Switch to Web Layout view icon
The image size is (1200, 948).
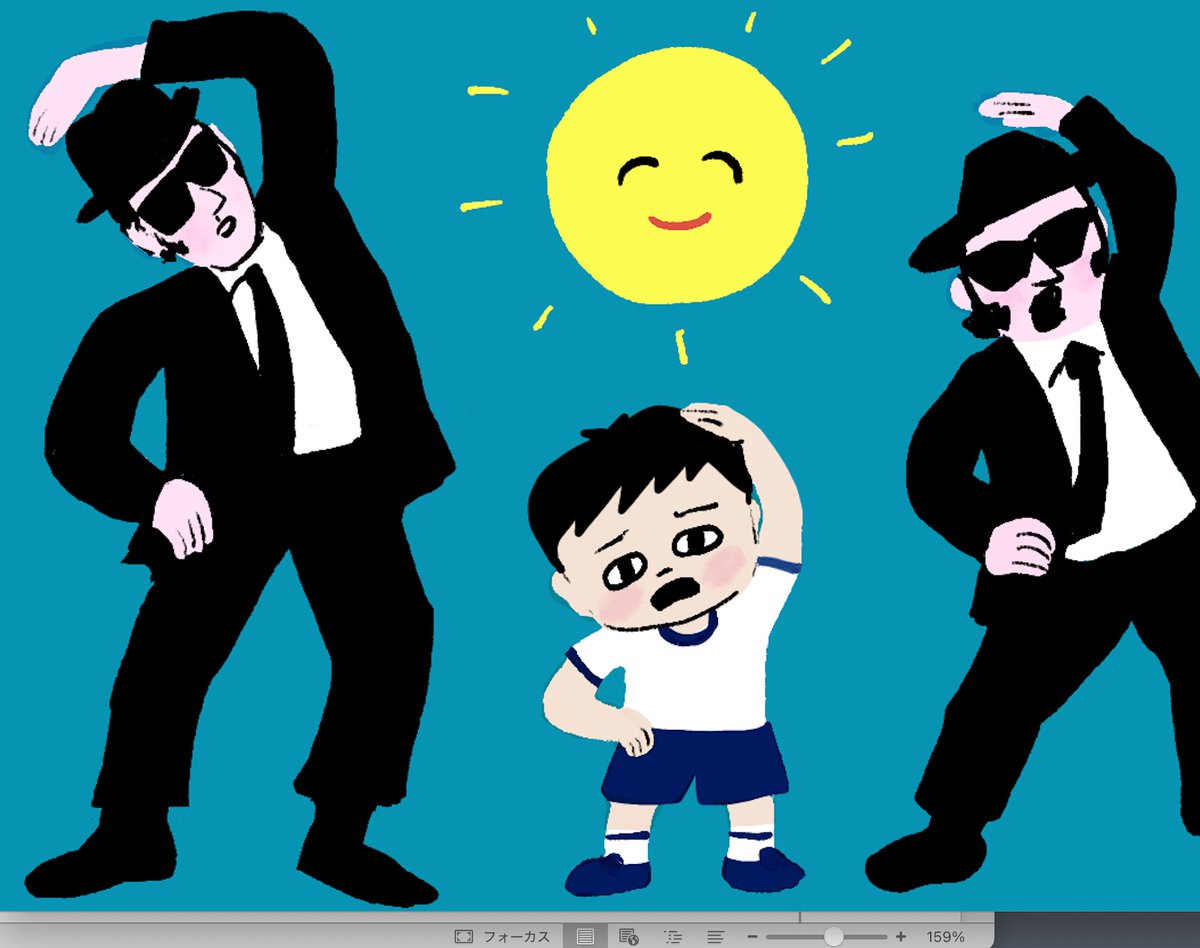point(629,937)
